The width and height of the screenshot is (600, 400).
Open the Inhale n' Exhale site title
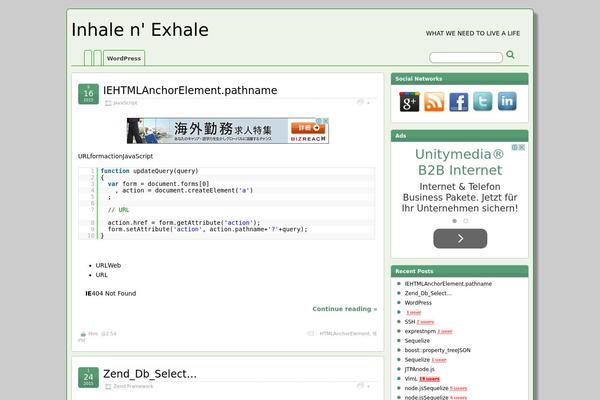tap(140, 30)
